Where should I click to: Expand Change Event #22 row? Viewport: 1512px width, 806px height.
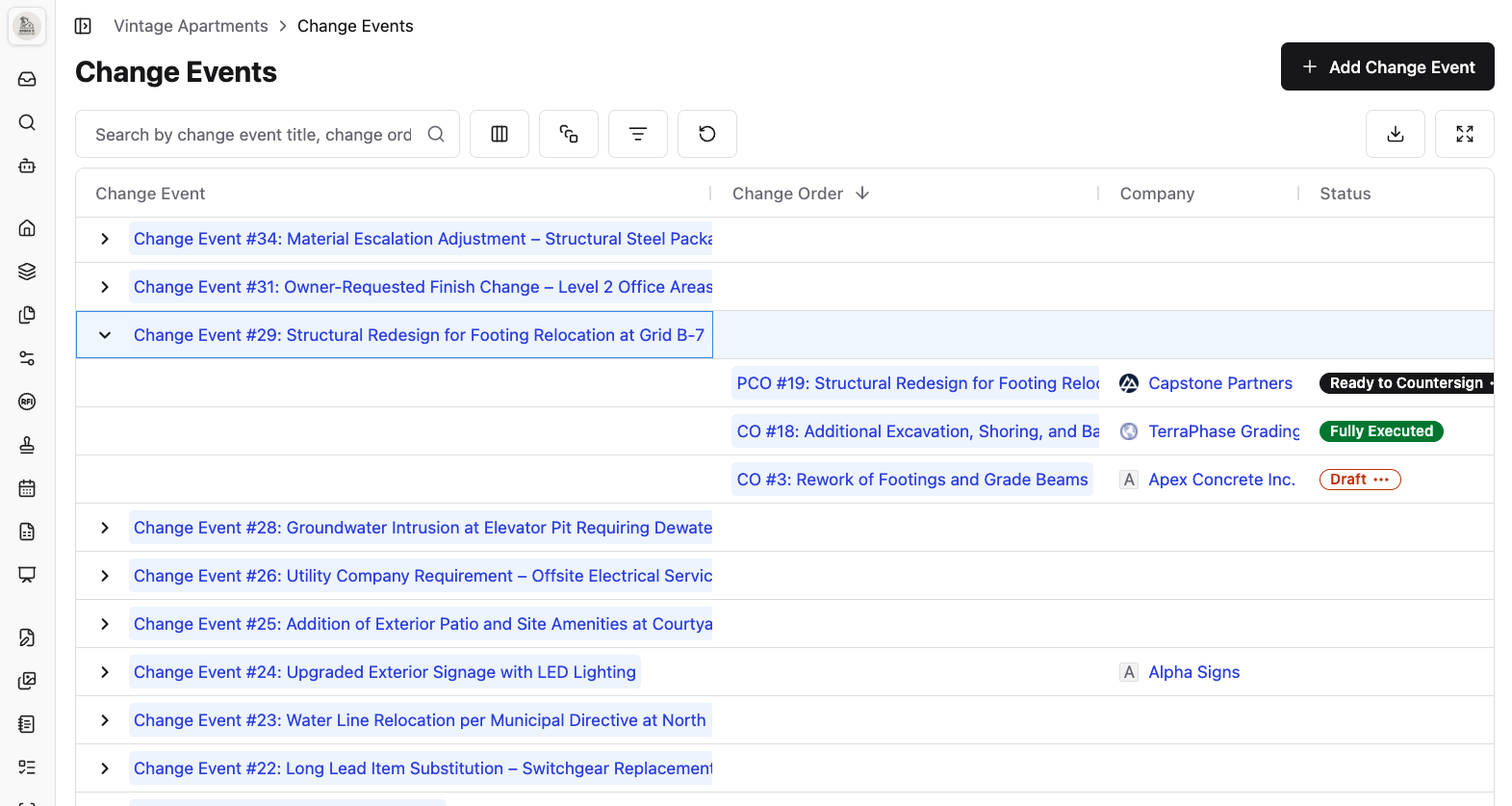(105, 768)
